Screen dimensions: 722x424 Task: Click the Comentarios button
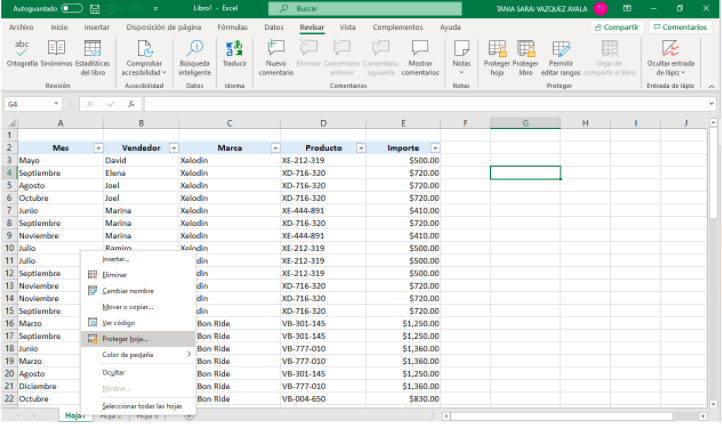(680, 27)
